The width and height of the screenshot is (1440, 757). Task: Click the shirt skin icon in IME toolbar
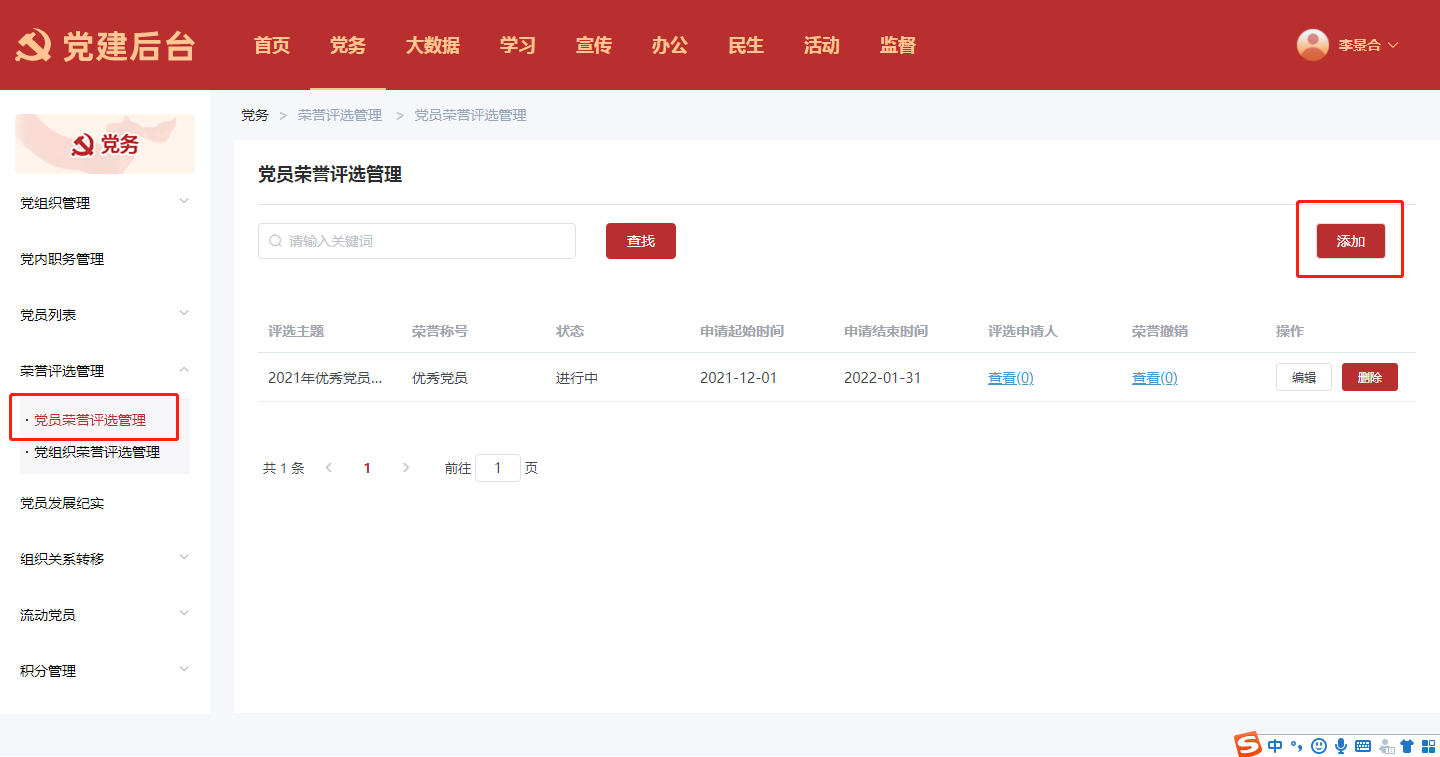[1407, 746]
